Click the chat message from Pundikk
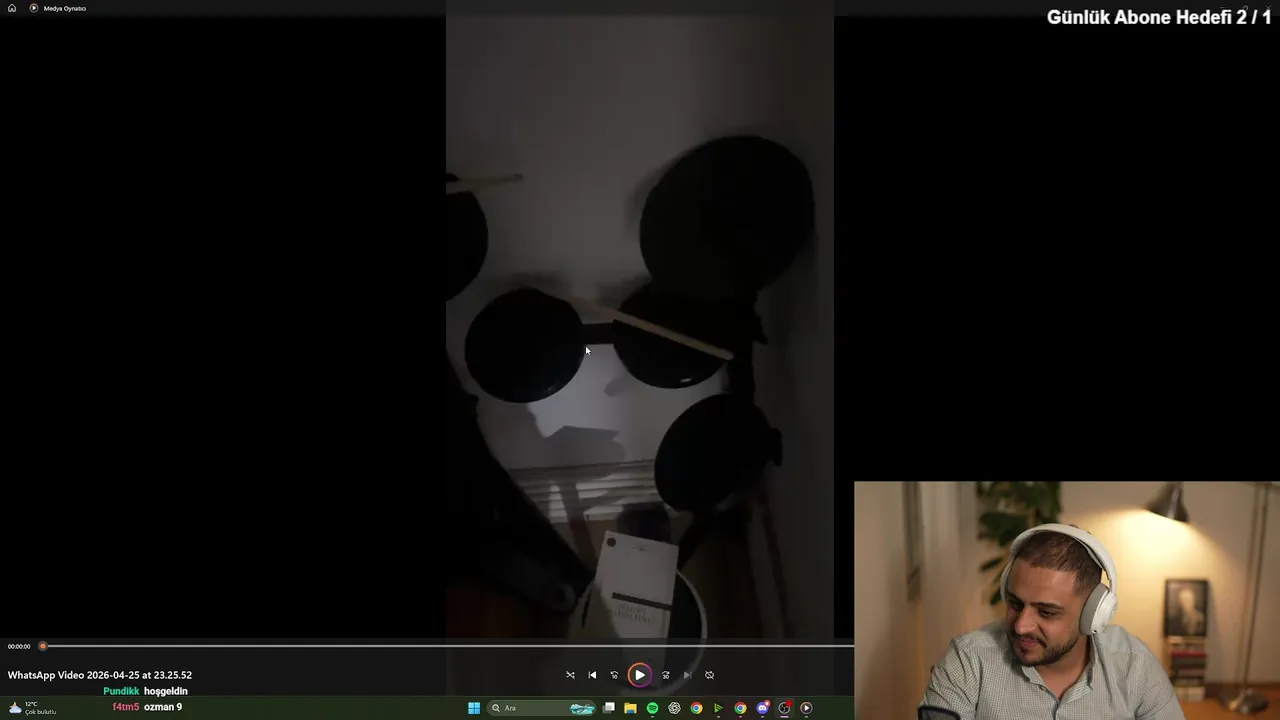This screenshot has height=720, width=1280. click(145, 691)
